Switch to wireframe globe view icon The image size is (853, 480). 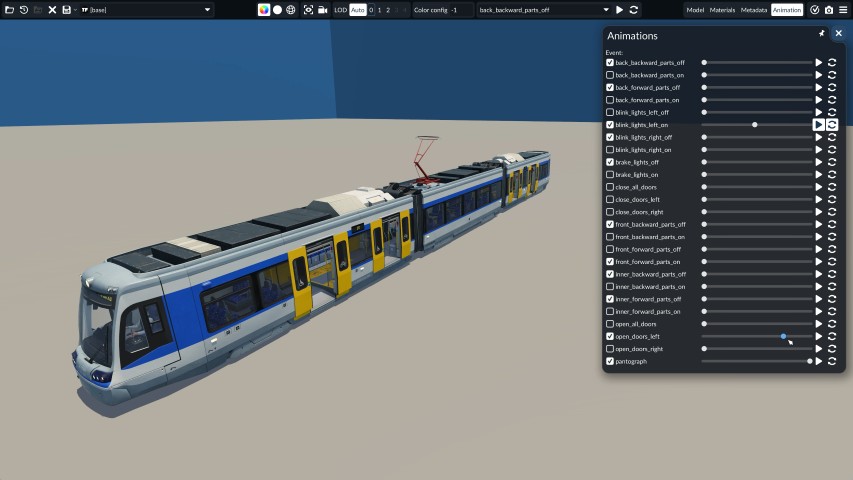(291, 10)
